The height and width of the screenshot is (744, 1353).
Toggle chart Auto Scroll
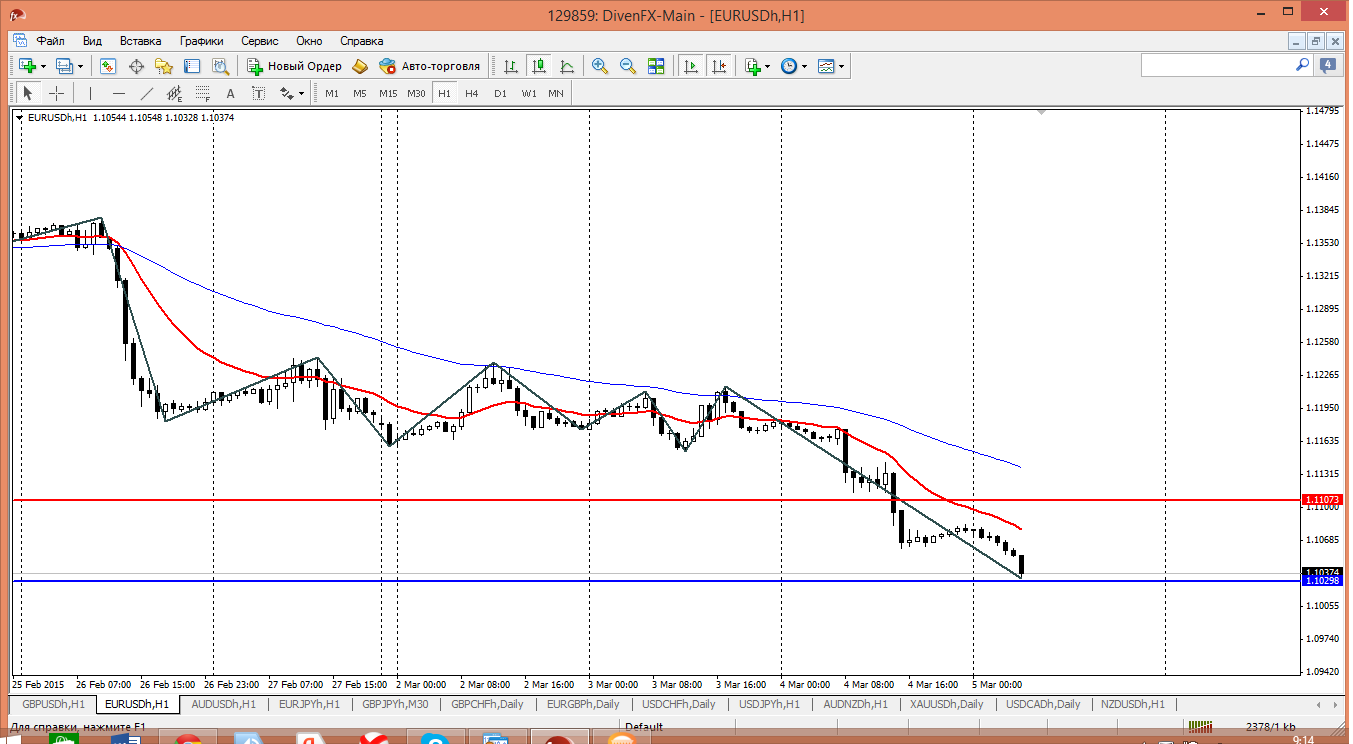(691, 66)
